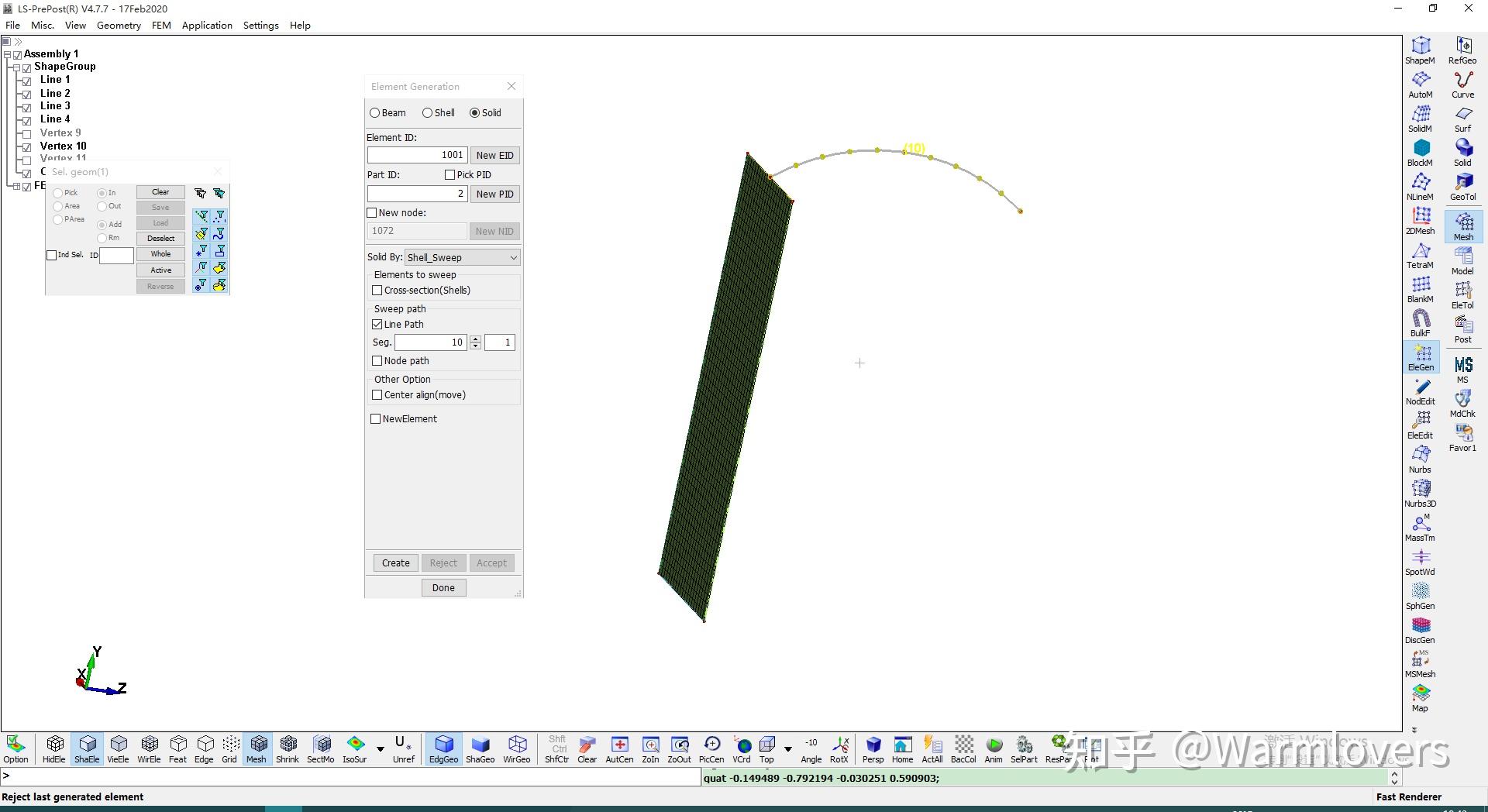Enable the Node path checkbox
This screenshot has height=812, width=1488.
pyautogui.click(x=377, y=361)
